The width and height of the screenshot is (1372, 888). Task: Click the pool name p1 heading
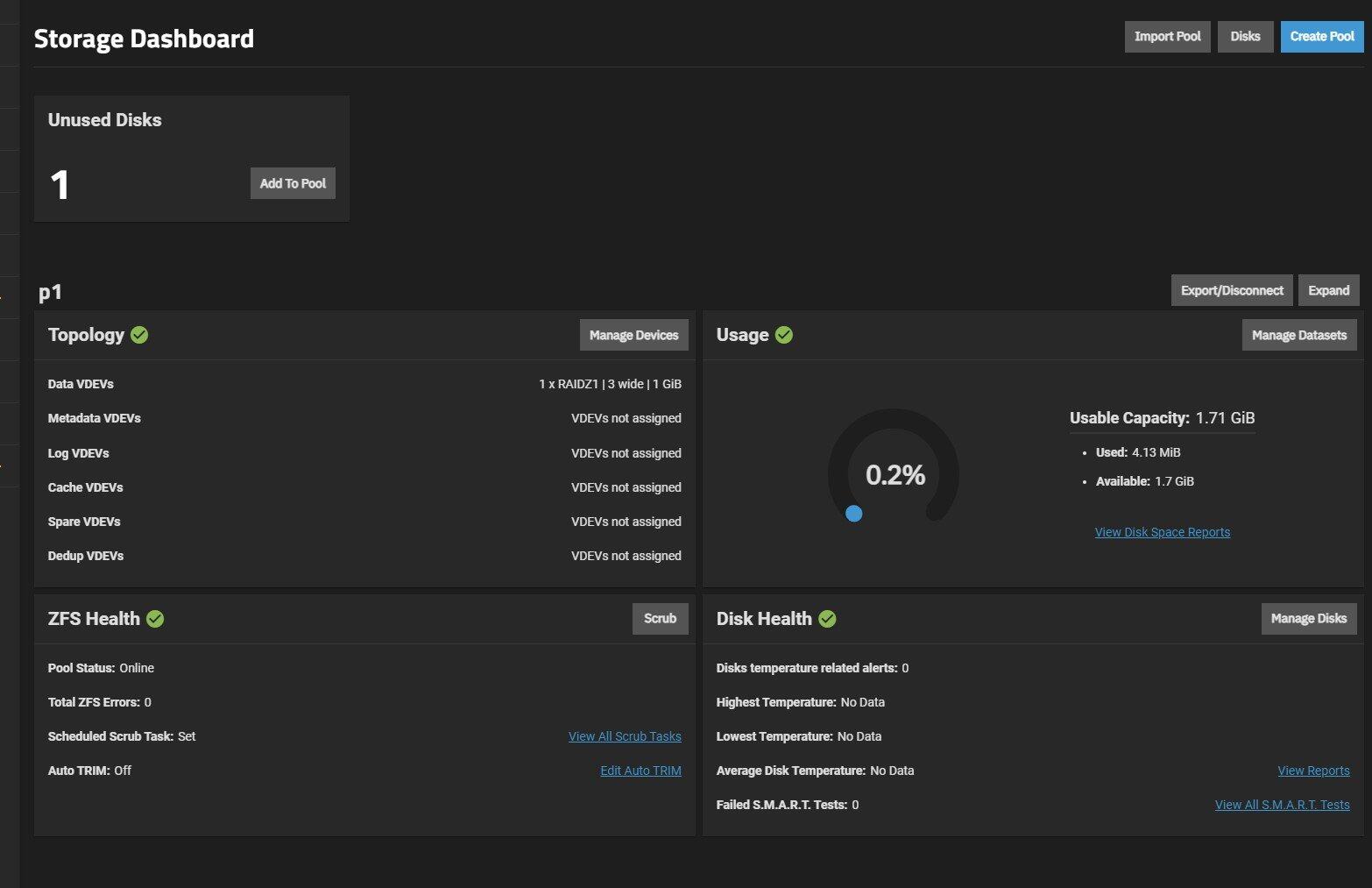click(x=50, y=293)
